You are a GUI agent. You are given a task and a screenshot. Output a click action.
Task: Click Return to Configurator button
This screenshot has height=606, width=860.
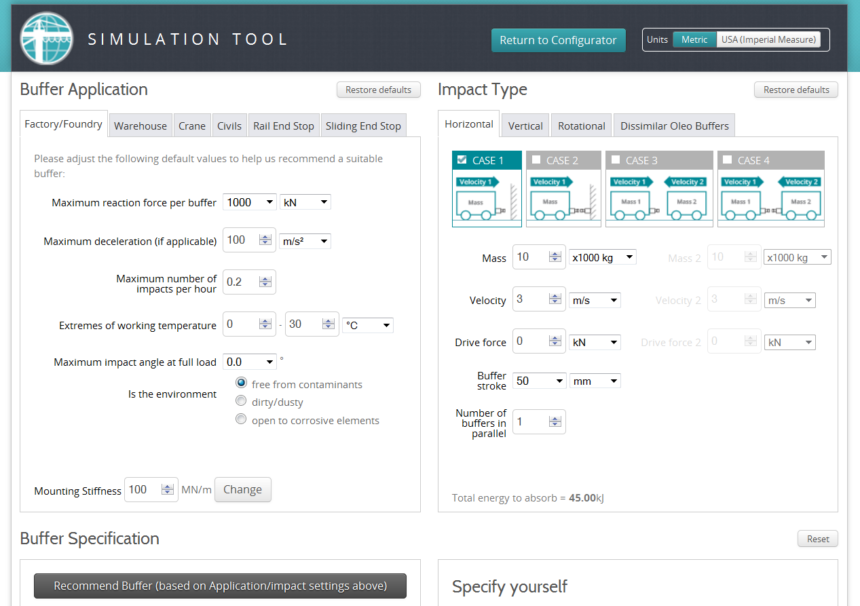pyautogui.click(x=558, y=40)
